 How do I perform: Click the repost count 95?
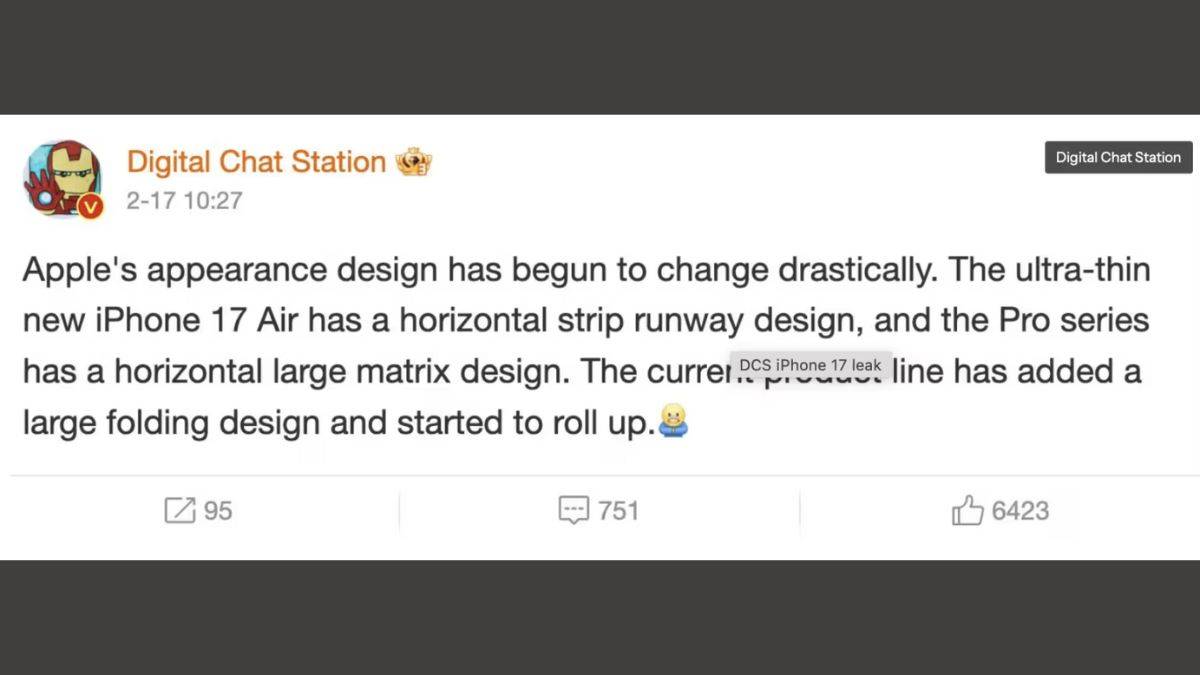point(218,511)
